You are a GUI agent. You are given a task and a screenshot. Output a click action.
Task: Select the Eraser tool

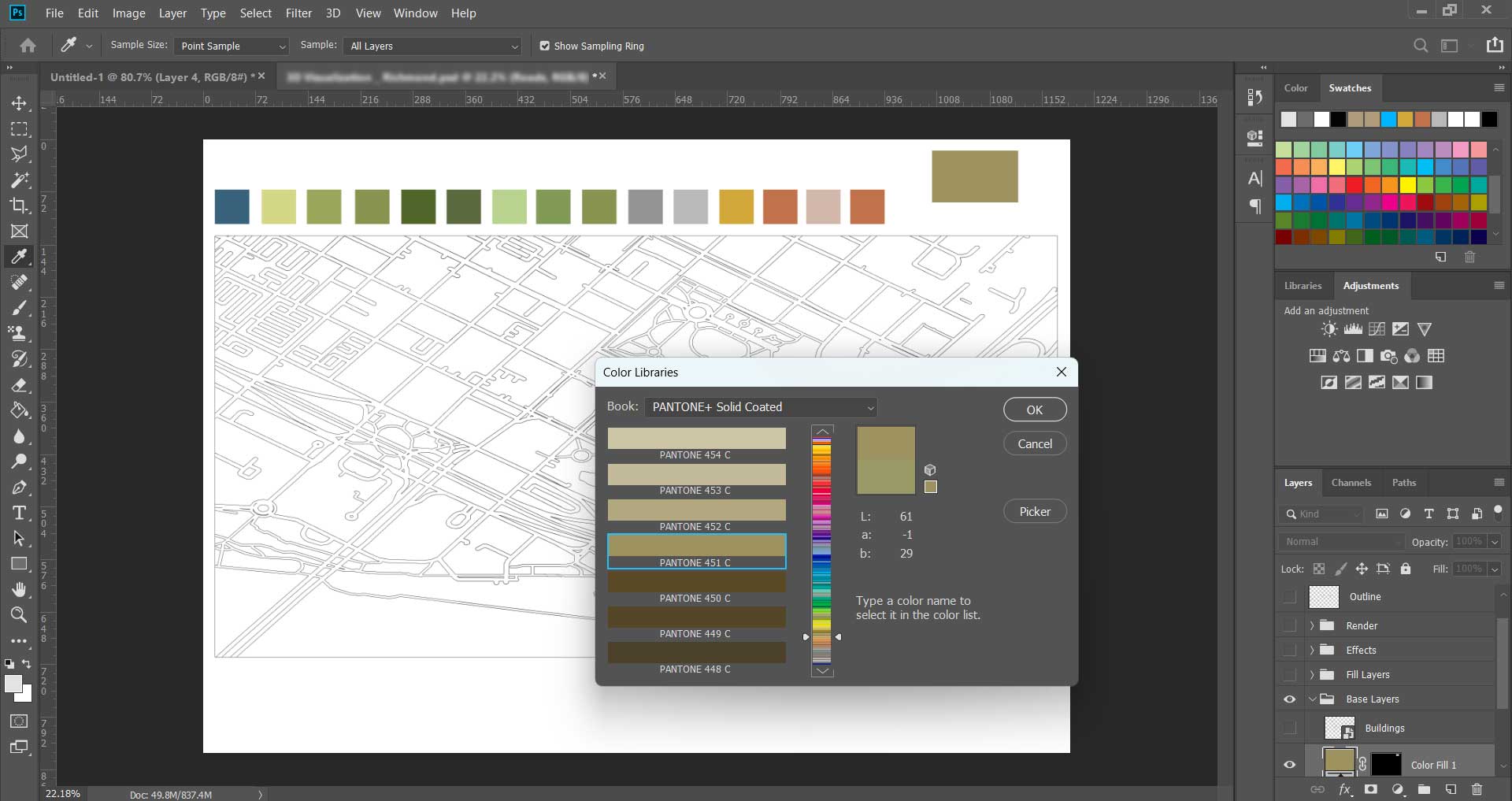(x=19, y=385)
